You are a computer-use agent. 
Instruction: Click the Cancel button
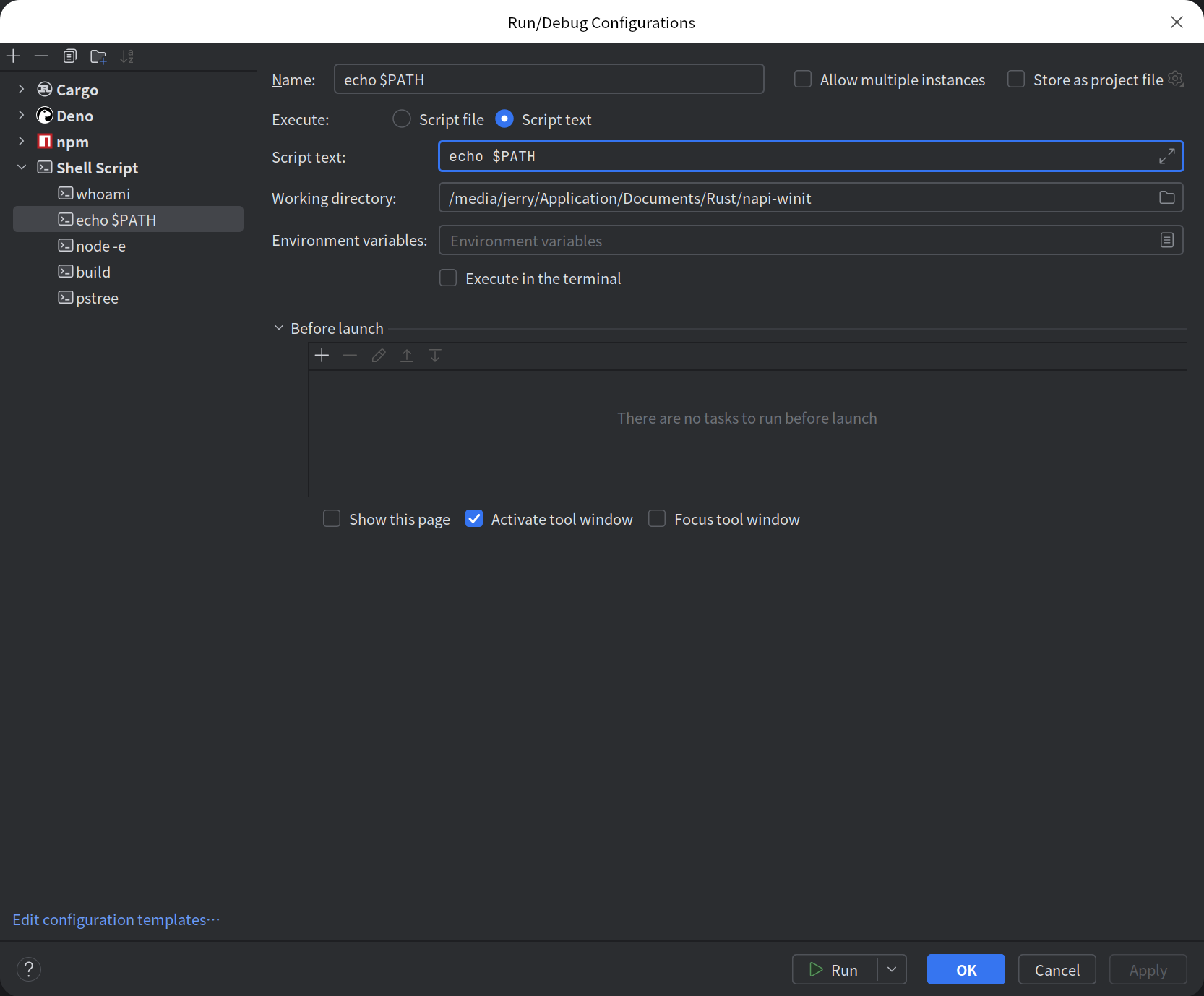(x=1057, y=969)
